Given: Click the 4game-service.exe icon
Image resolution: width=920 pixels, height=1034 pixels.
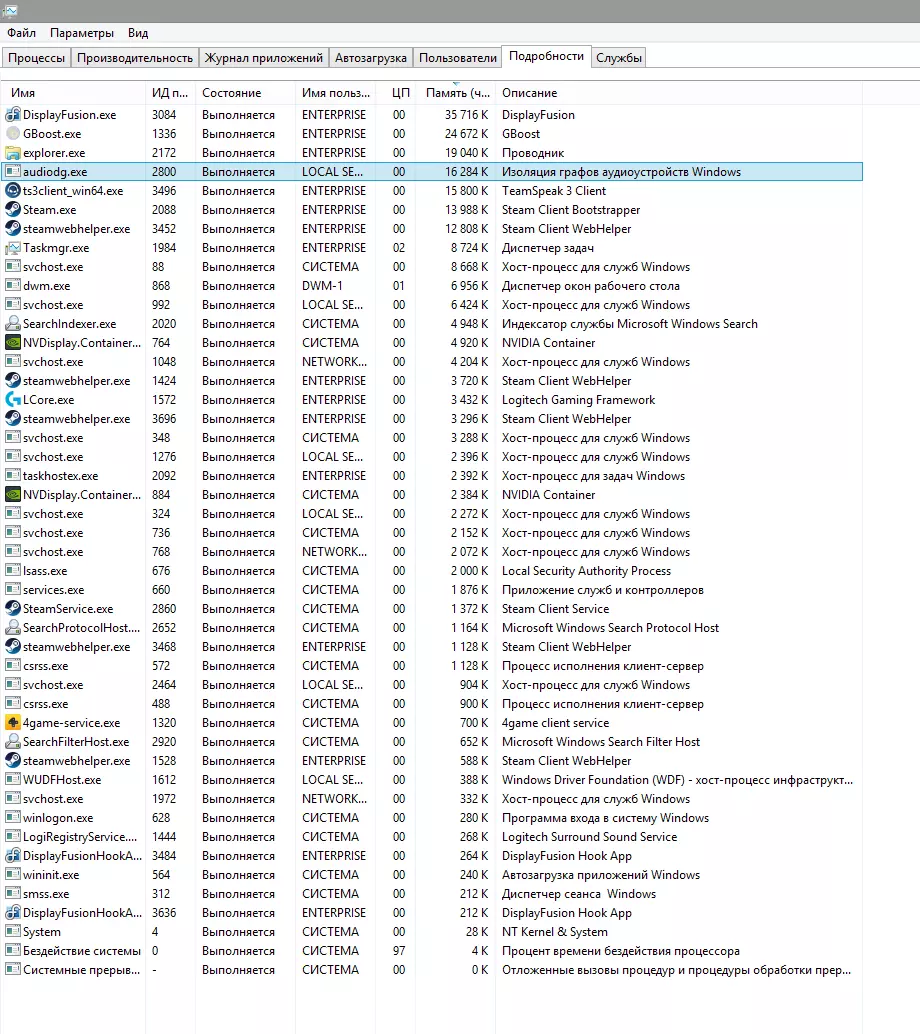Looking at the screenshot, I should (x=13, y=723).
